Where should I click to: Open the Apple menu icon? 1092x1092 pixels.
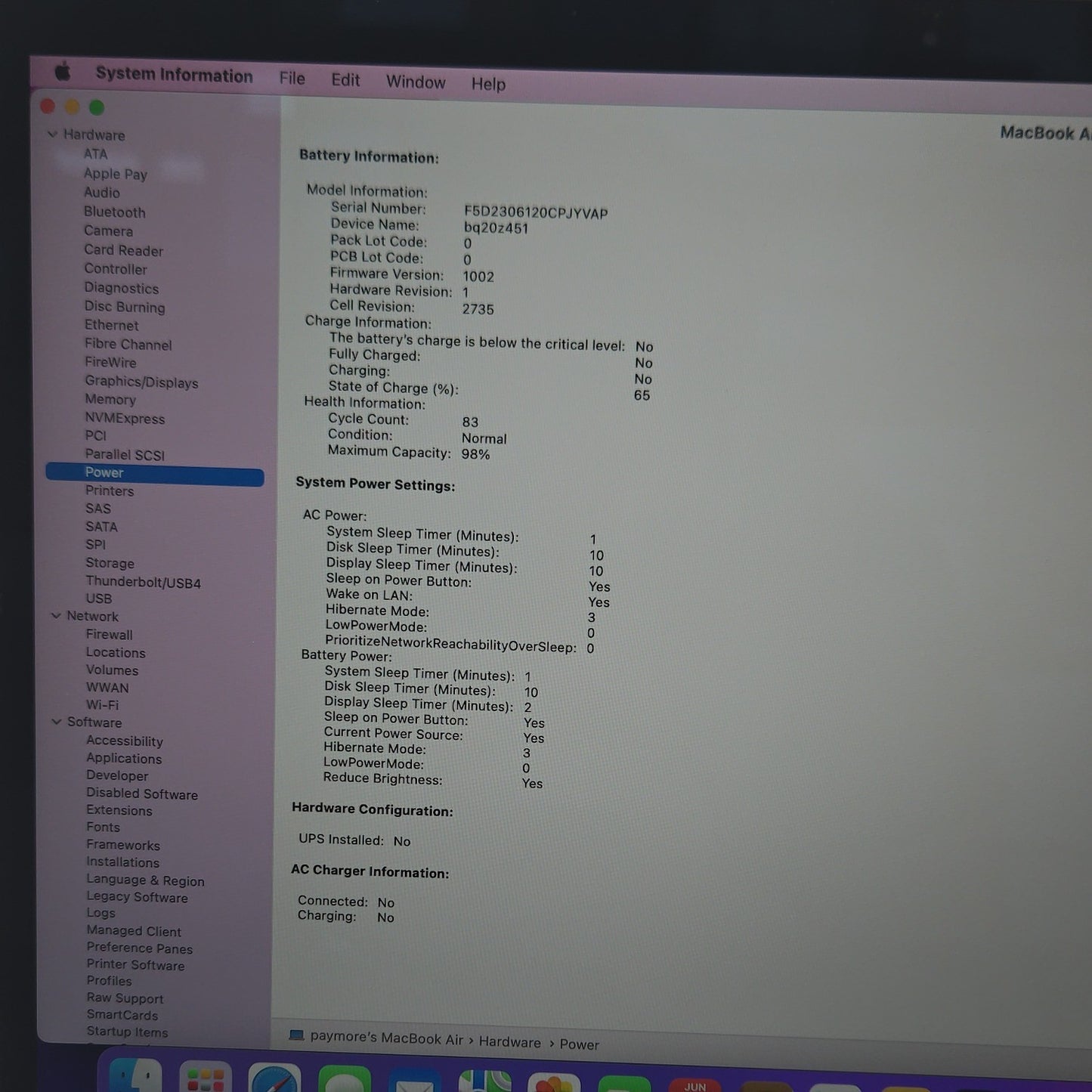coord(63,72)
